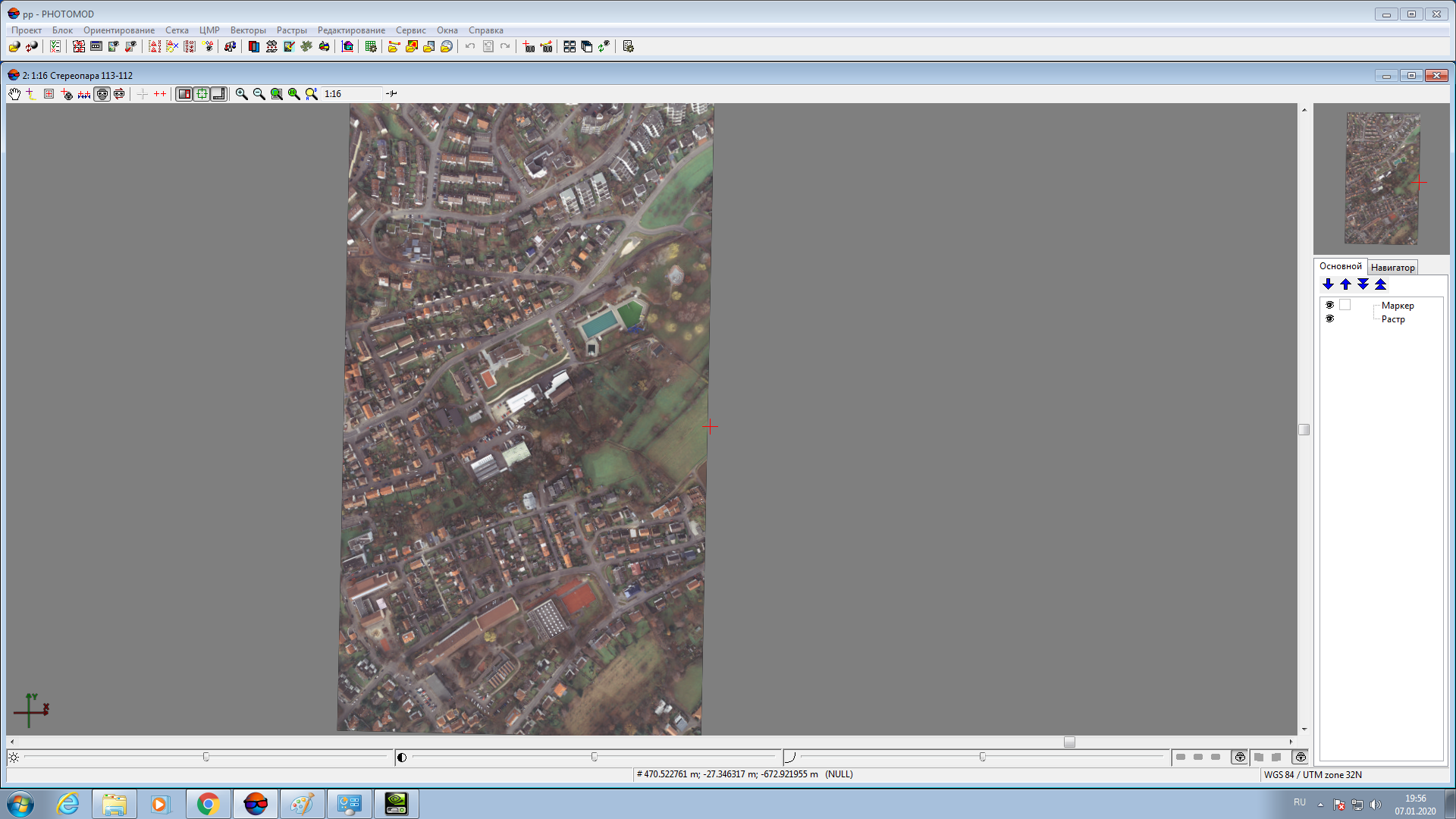Open the Векторы menu
This screenshot has width=1456, height=819.
(248, 30)
